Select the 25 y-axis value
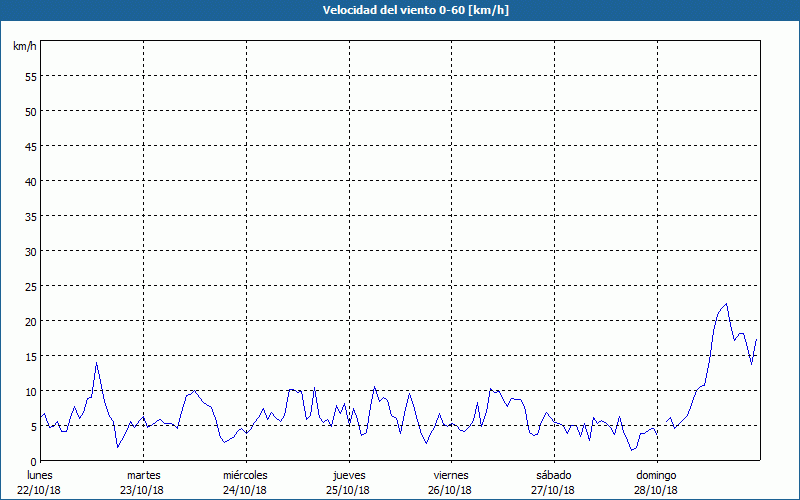 tap(31, 287)
